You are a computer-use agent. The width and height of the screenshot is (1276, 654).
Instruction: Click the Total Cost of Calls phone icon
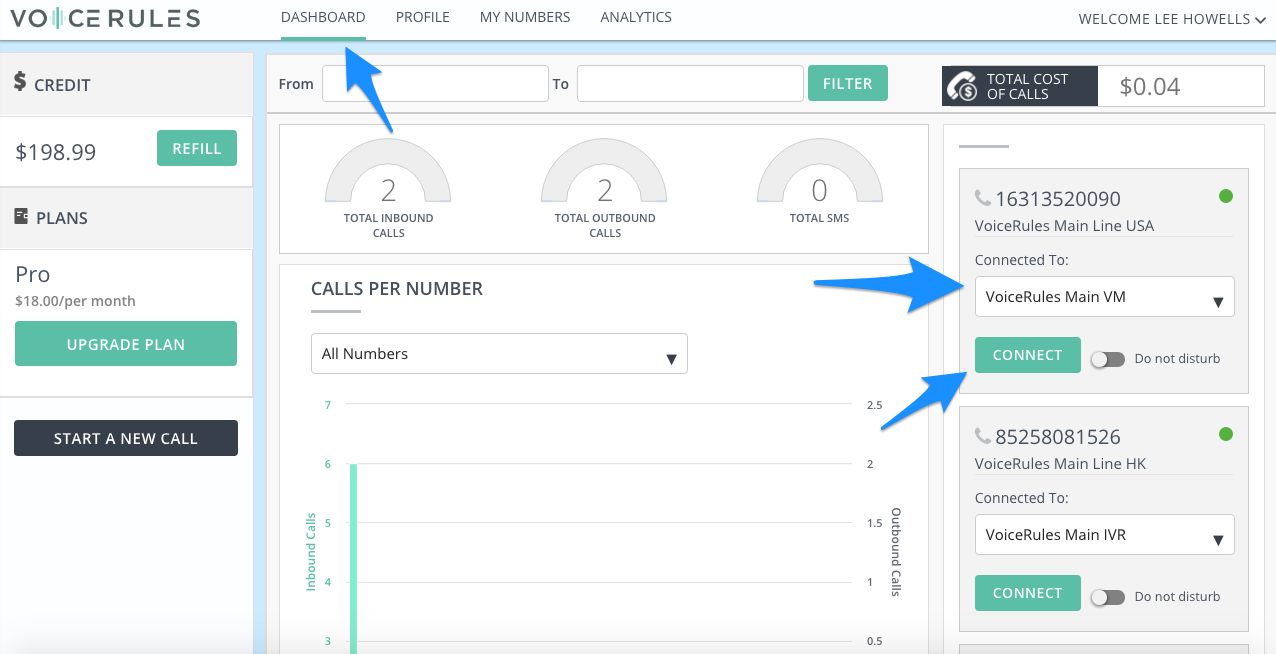(x=964, y=87)
